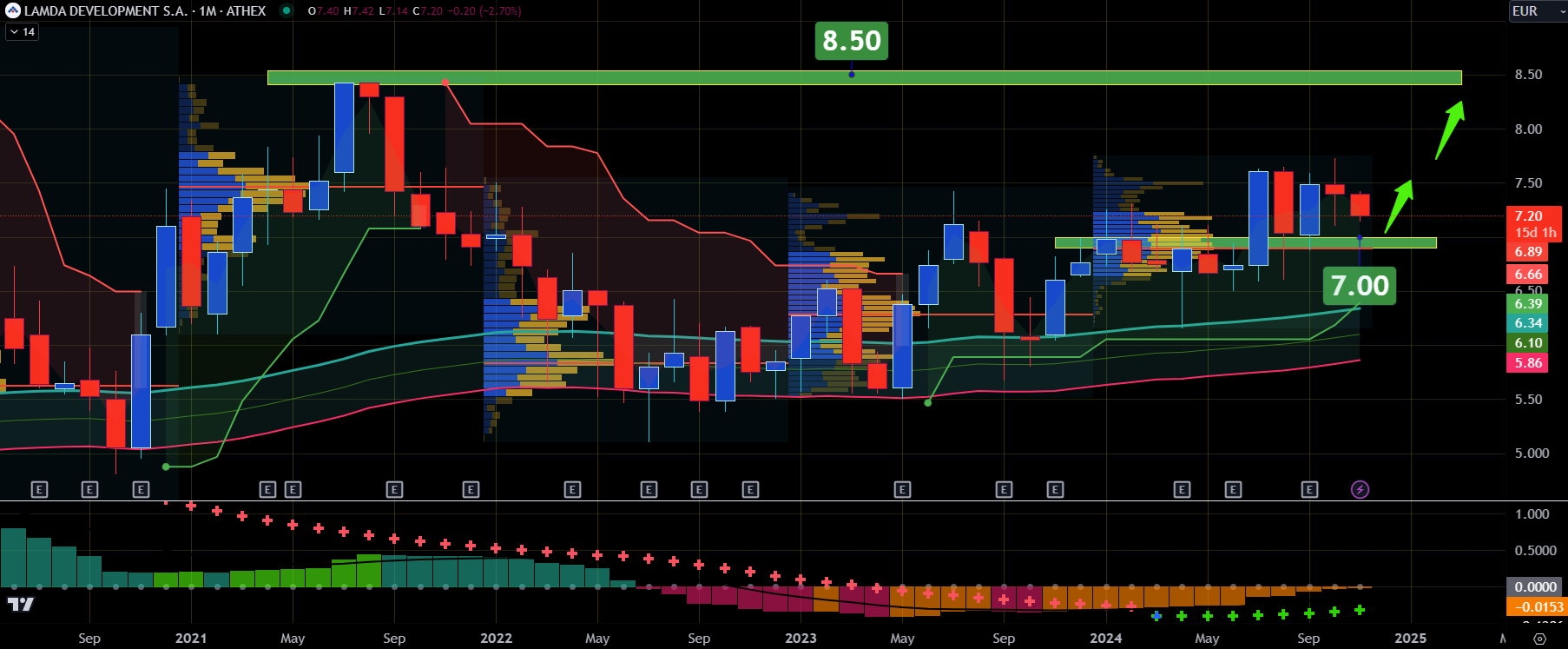Image resolution: width=1568 pixels, height=649 pixels.
Task: Click 2024 on the time axis
Action: point(1105,638)
